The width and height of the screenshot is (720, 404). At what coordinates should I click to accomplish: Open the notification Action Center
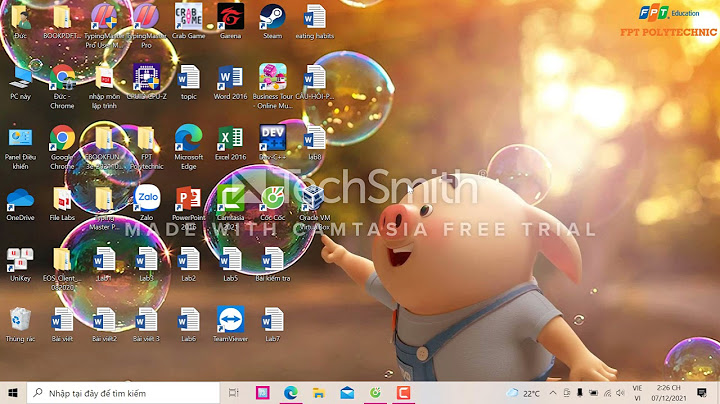point(702,393)
